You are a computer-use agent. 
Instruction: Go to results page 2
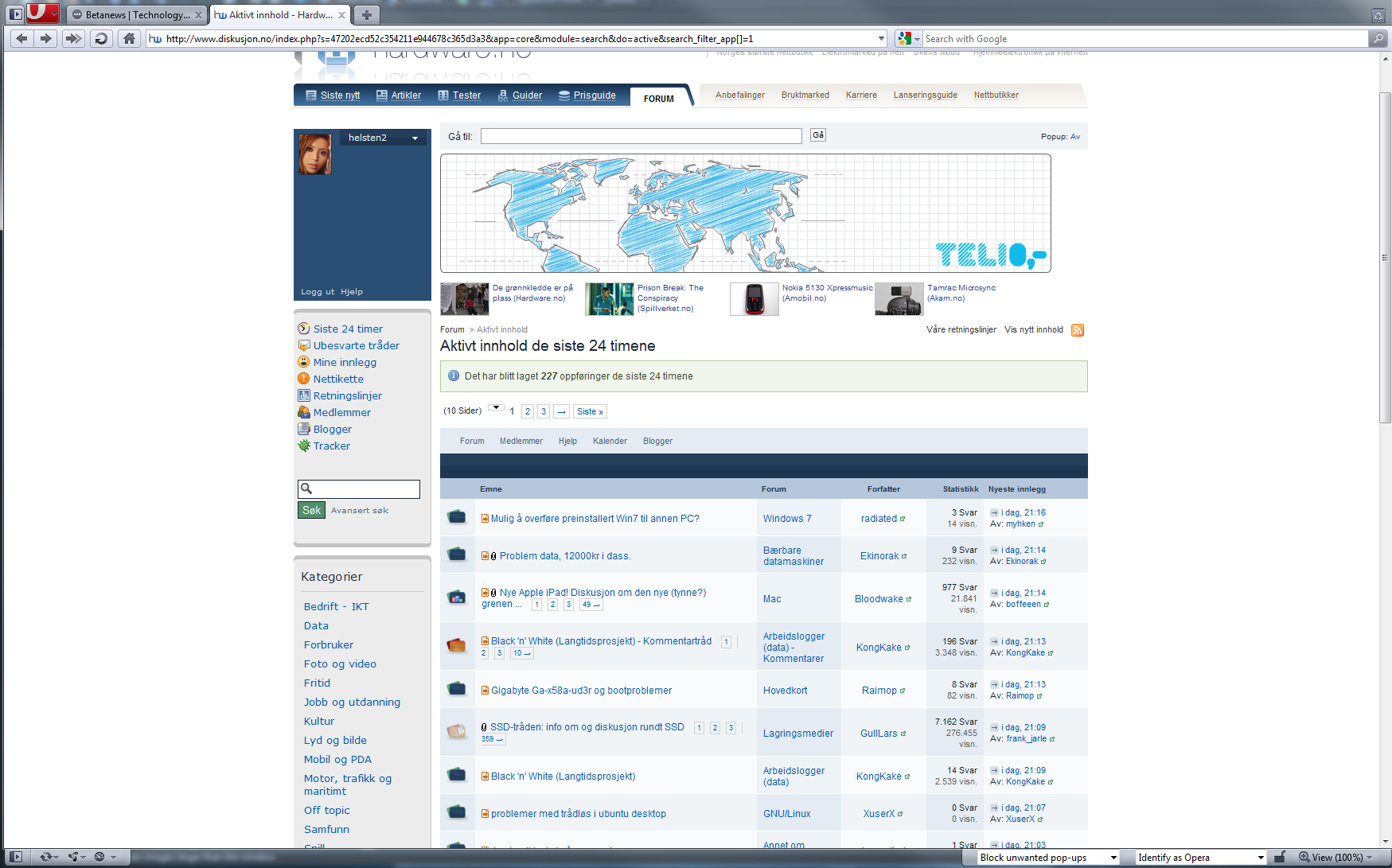[528, 411]
